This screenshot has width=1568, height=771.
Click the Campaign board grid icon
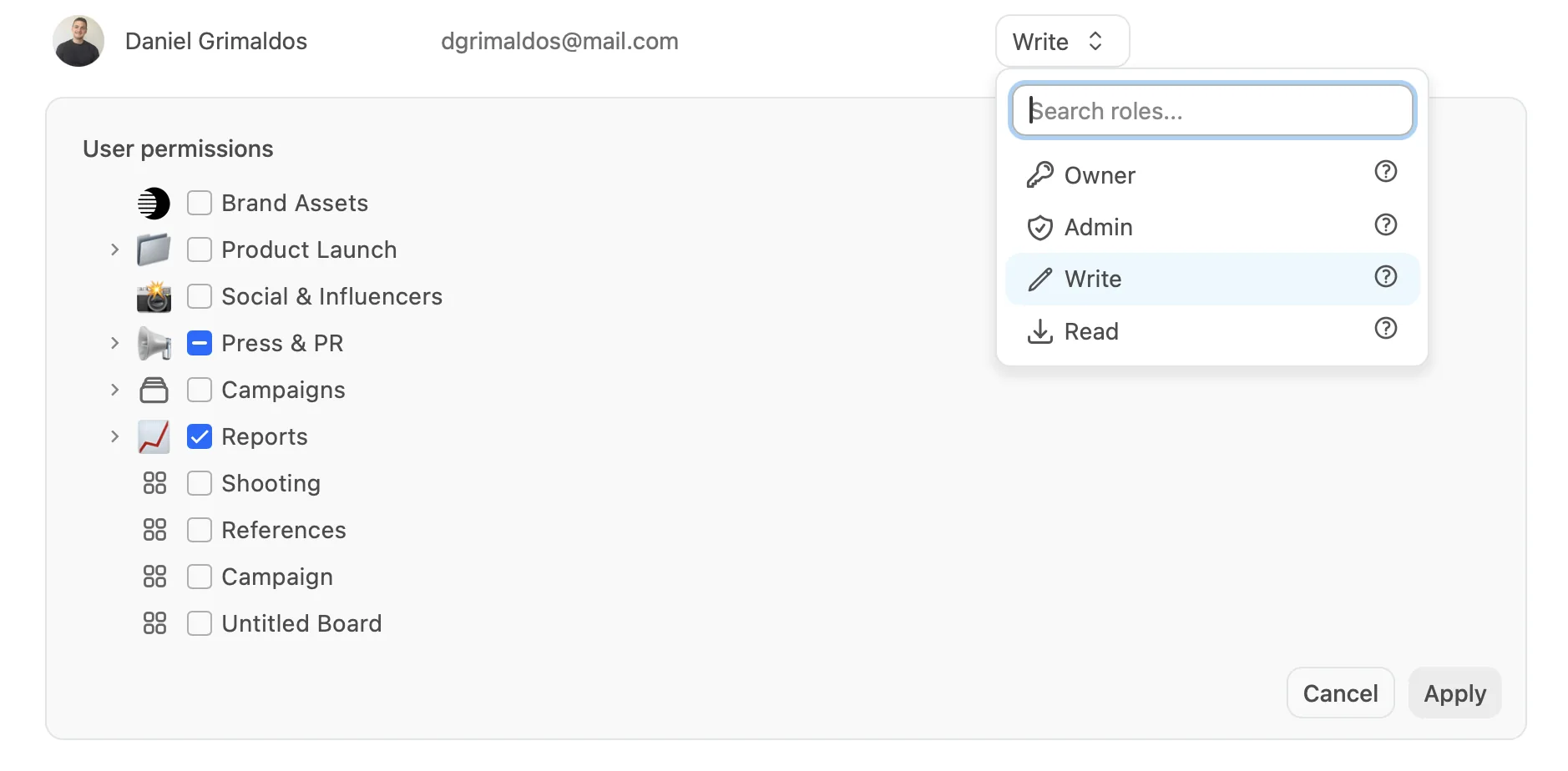tap(154, 577)
